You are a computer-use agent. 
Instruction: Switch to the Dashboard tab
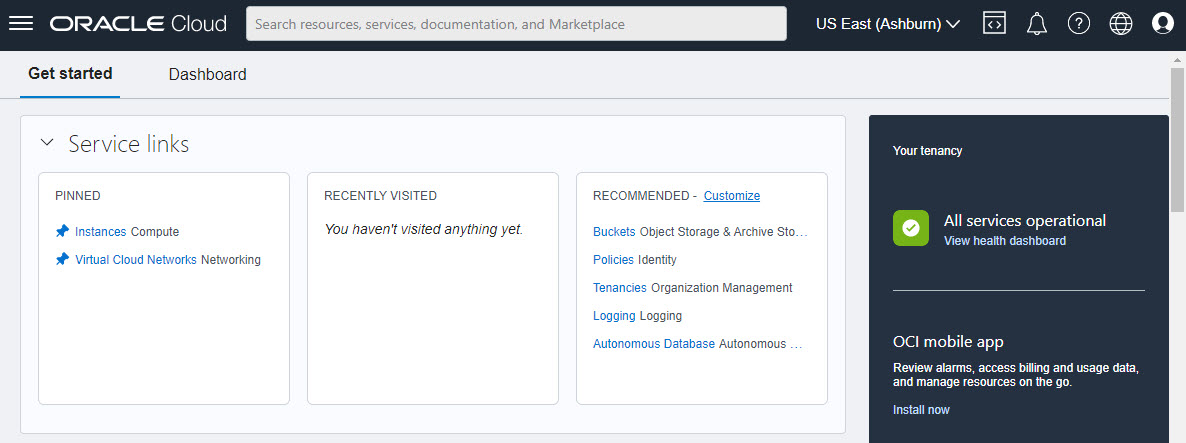click(207, 75)
